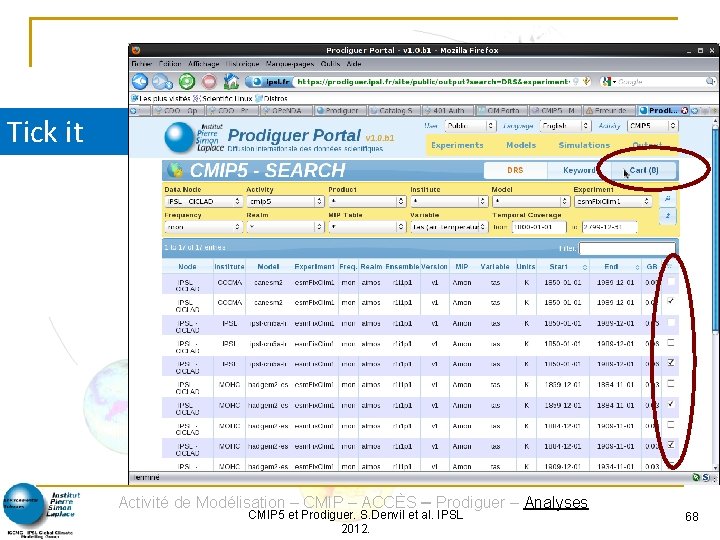Open the Fichier menu
This screenshot has width=720, height=540.
[141, 64]
